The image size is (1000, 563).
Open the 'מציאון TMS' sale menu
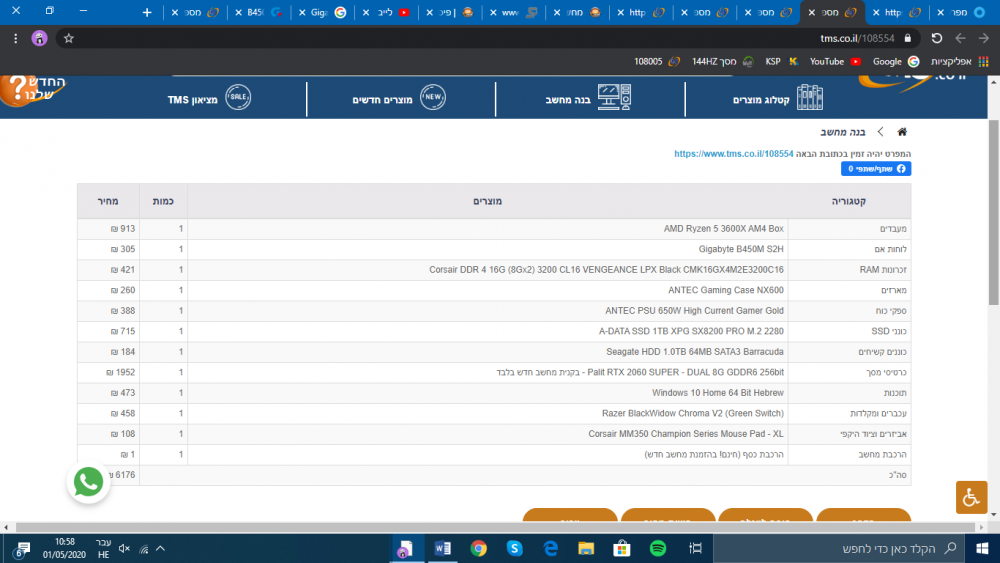[x=209, y=99]
